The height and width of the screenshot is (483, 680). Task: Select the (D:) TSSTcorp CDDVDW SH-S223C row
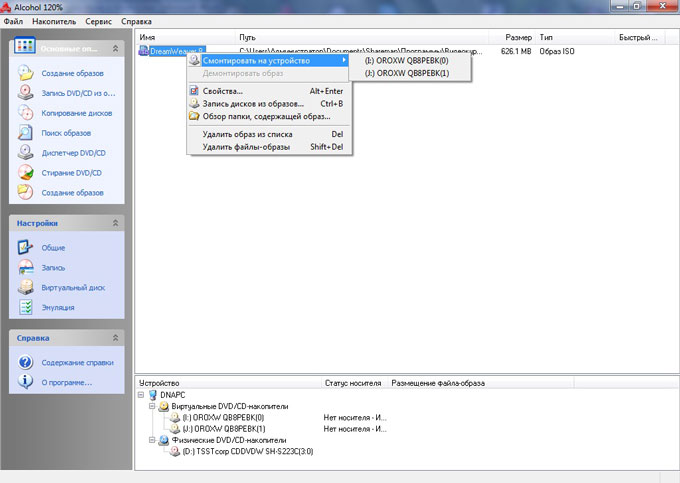(x=248, y=451)
